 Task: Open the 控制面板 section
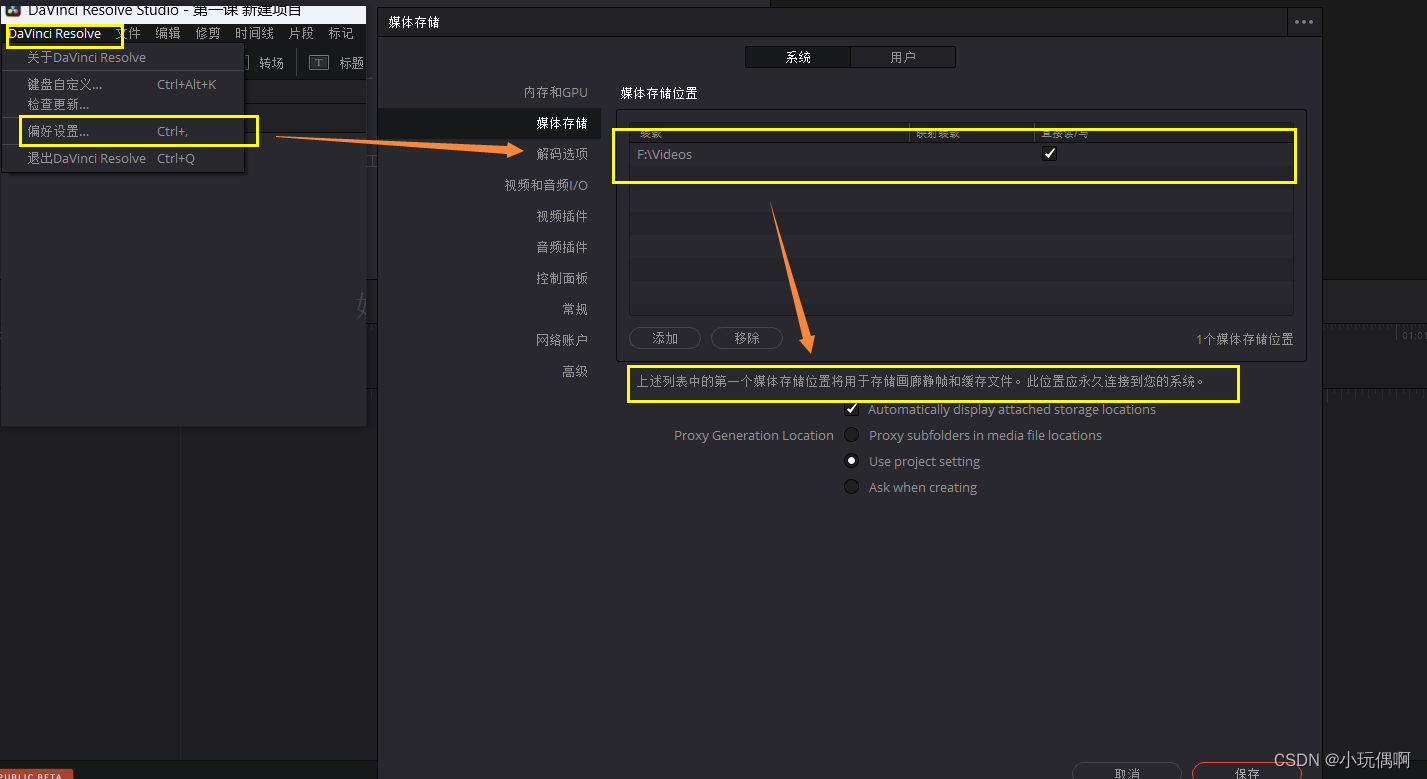point(562,278)
